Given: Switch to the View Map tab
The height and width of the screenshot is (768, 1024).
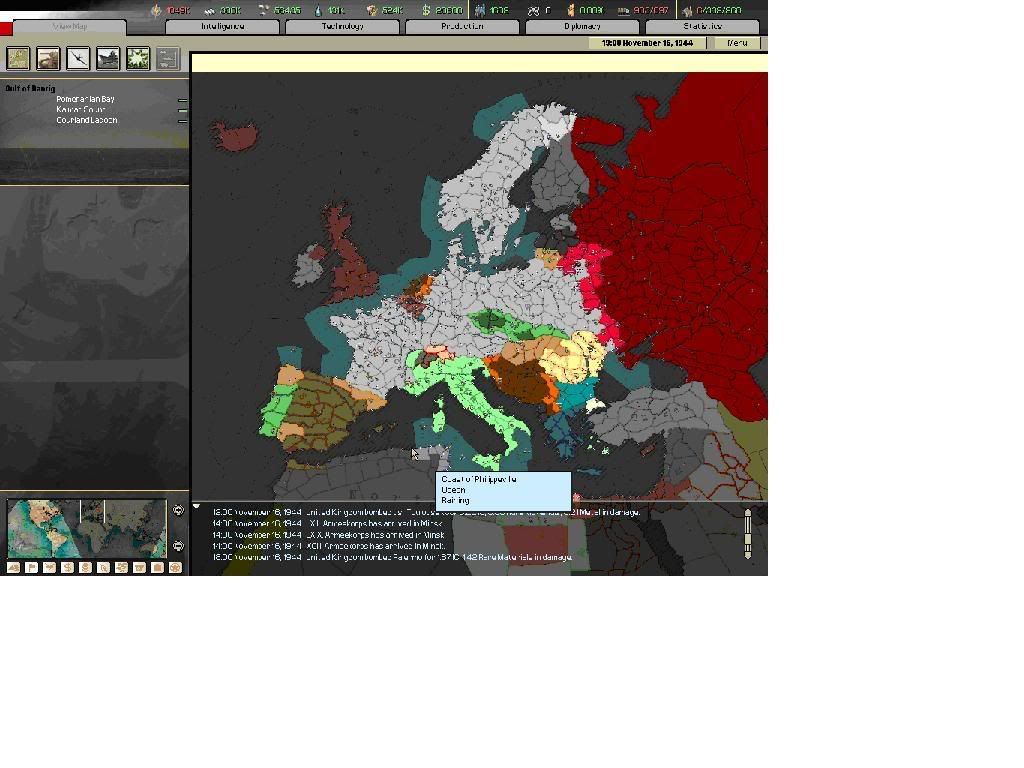Looking at the screenshot, I should tap(69, 27).
